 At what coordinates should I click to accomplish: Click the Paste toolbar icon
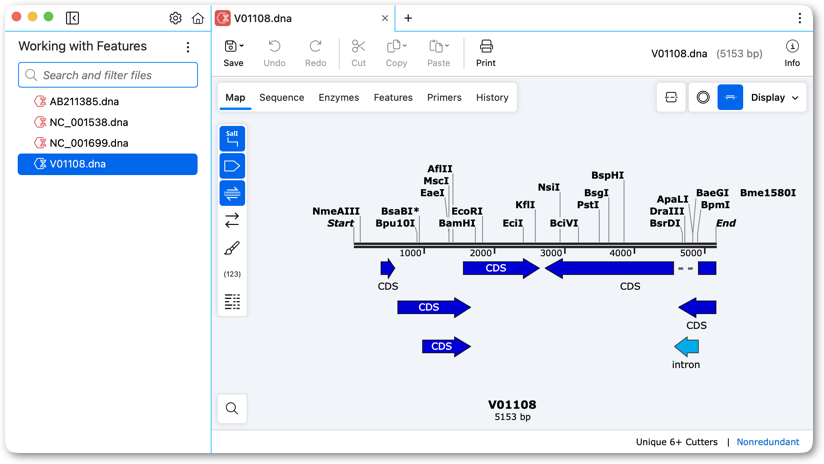pyautogui.click(x=436, y=47)
